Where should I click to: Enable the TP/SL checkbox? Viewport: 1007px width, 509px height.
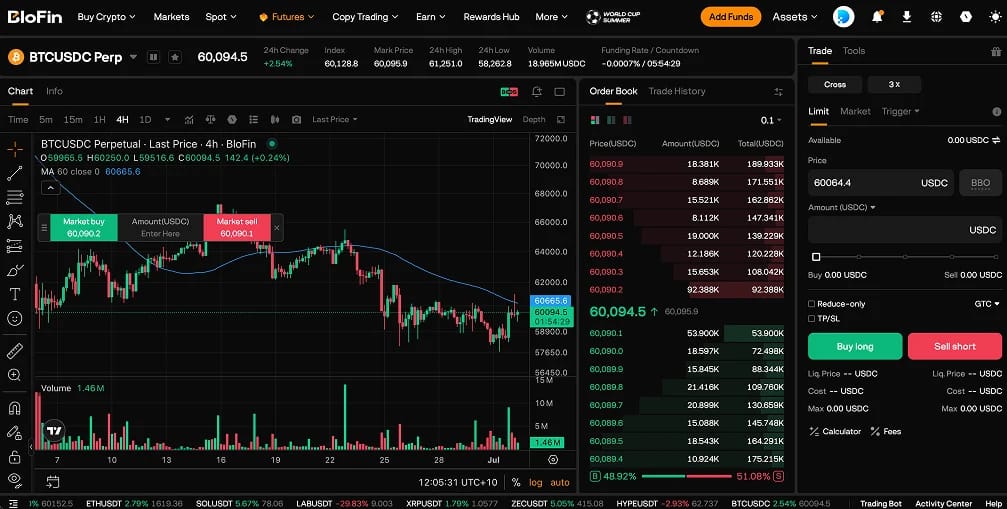tap(811, 318)
